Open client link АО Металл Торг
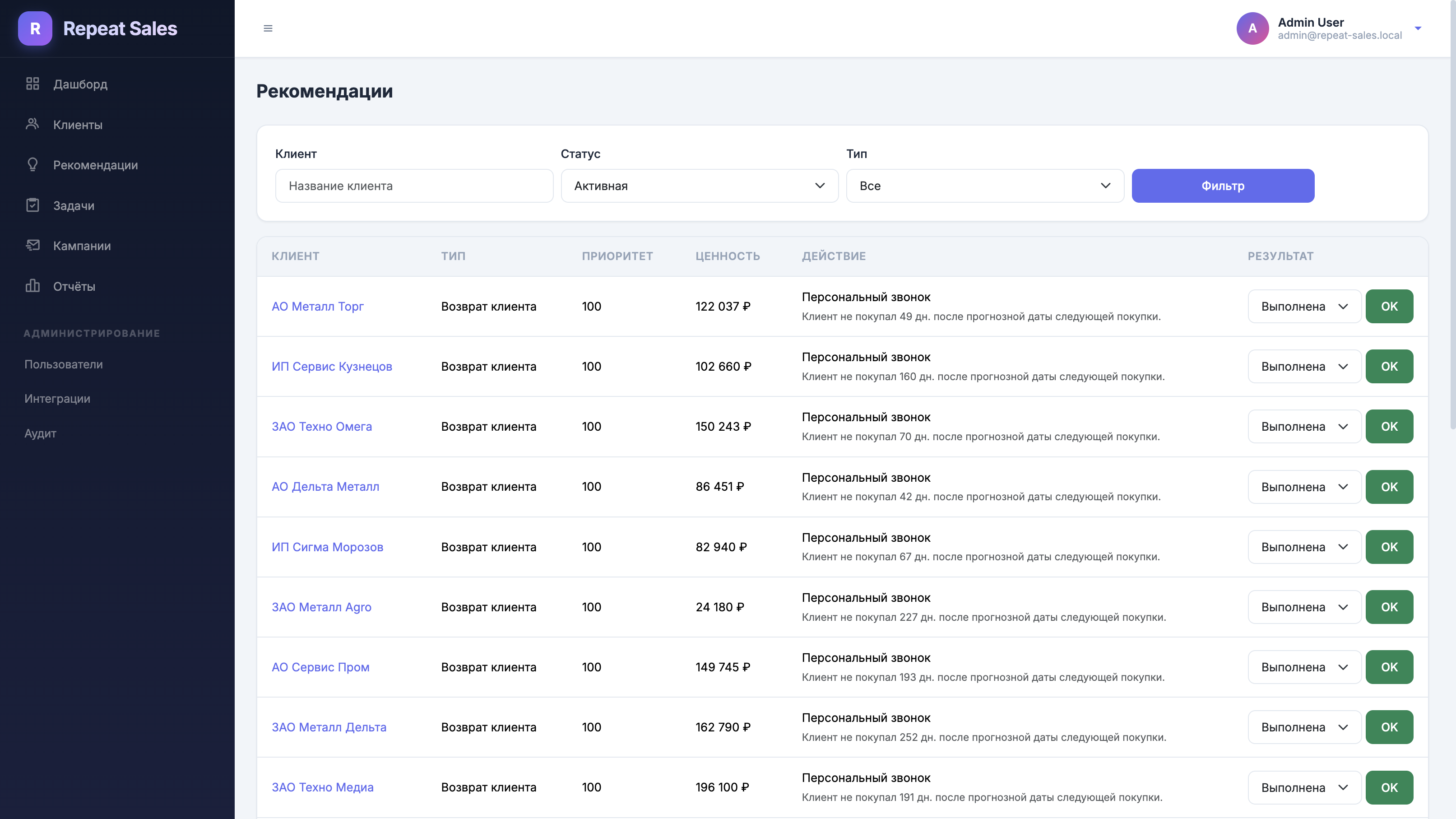This screenshot has height=819, width=1456. tap(318, 307)
